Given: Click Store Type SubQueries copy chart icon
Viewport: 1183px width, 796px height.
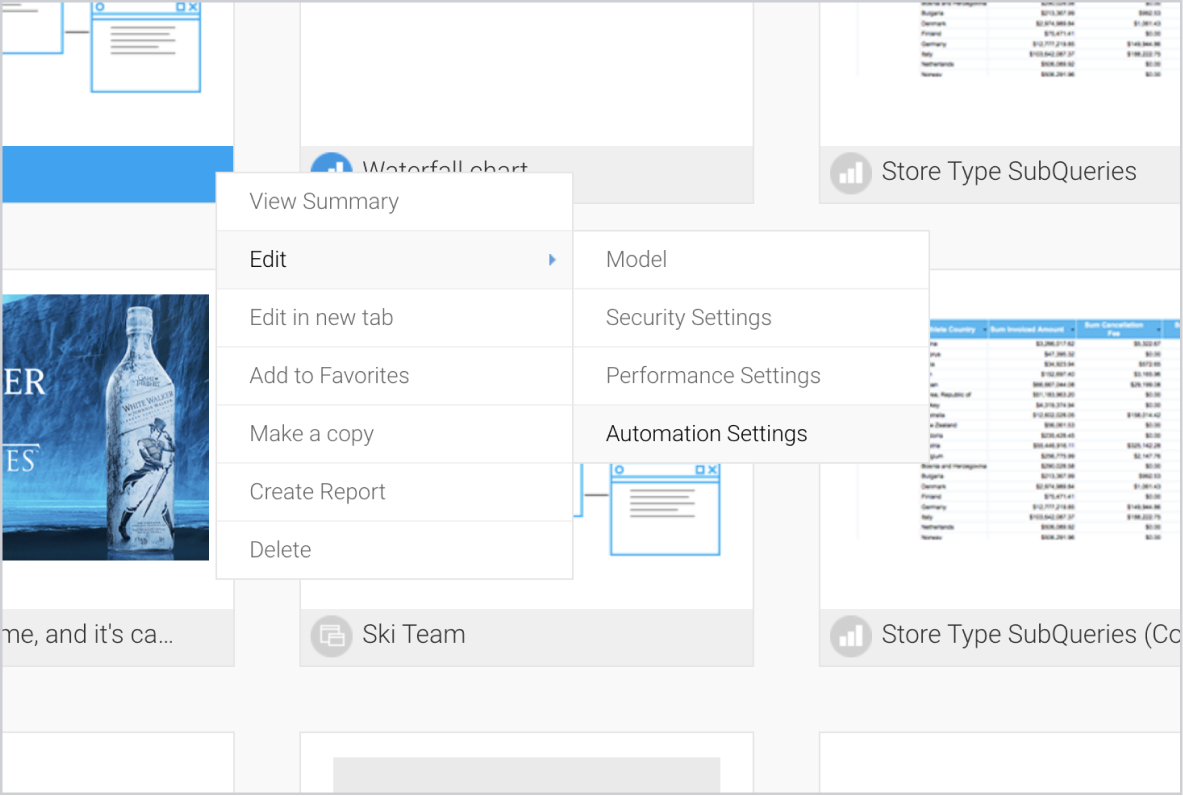Looking at the screenshot, I should coord(850,635).
